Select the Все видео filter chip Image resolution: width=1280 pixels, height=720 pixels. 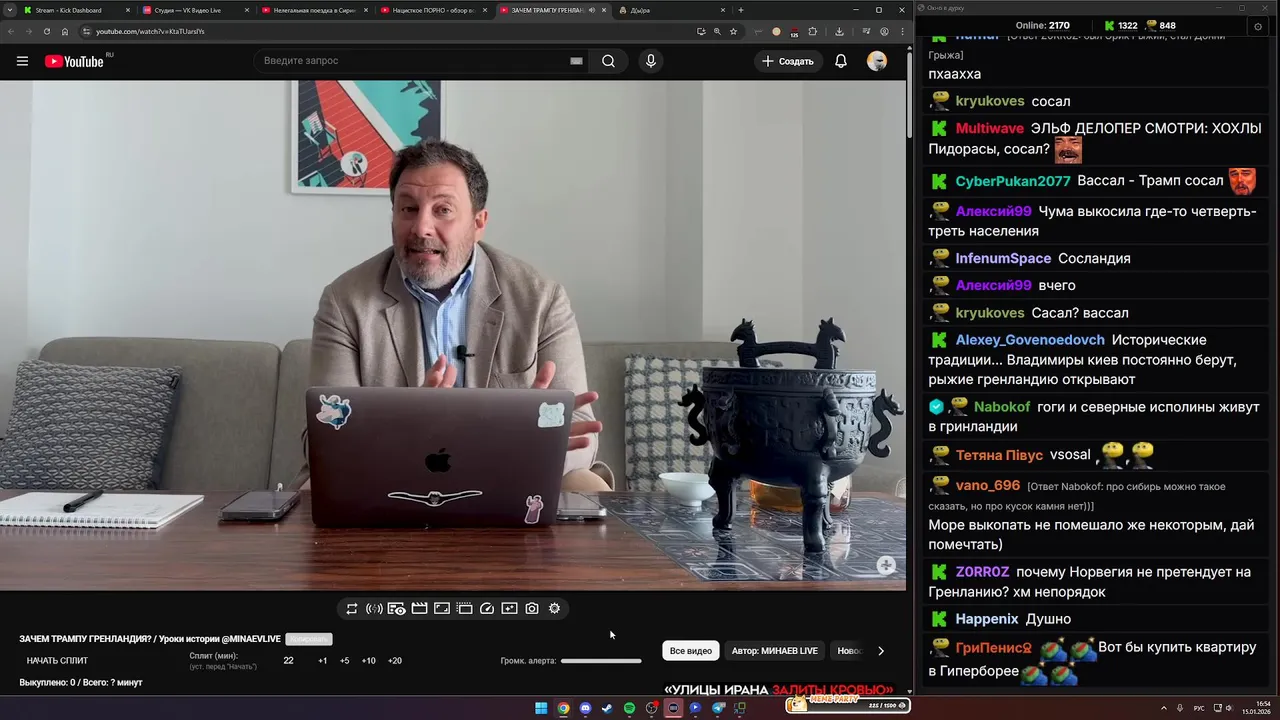691,651
